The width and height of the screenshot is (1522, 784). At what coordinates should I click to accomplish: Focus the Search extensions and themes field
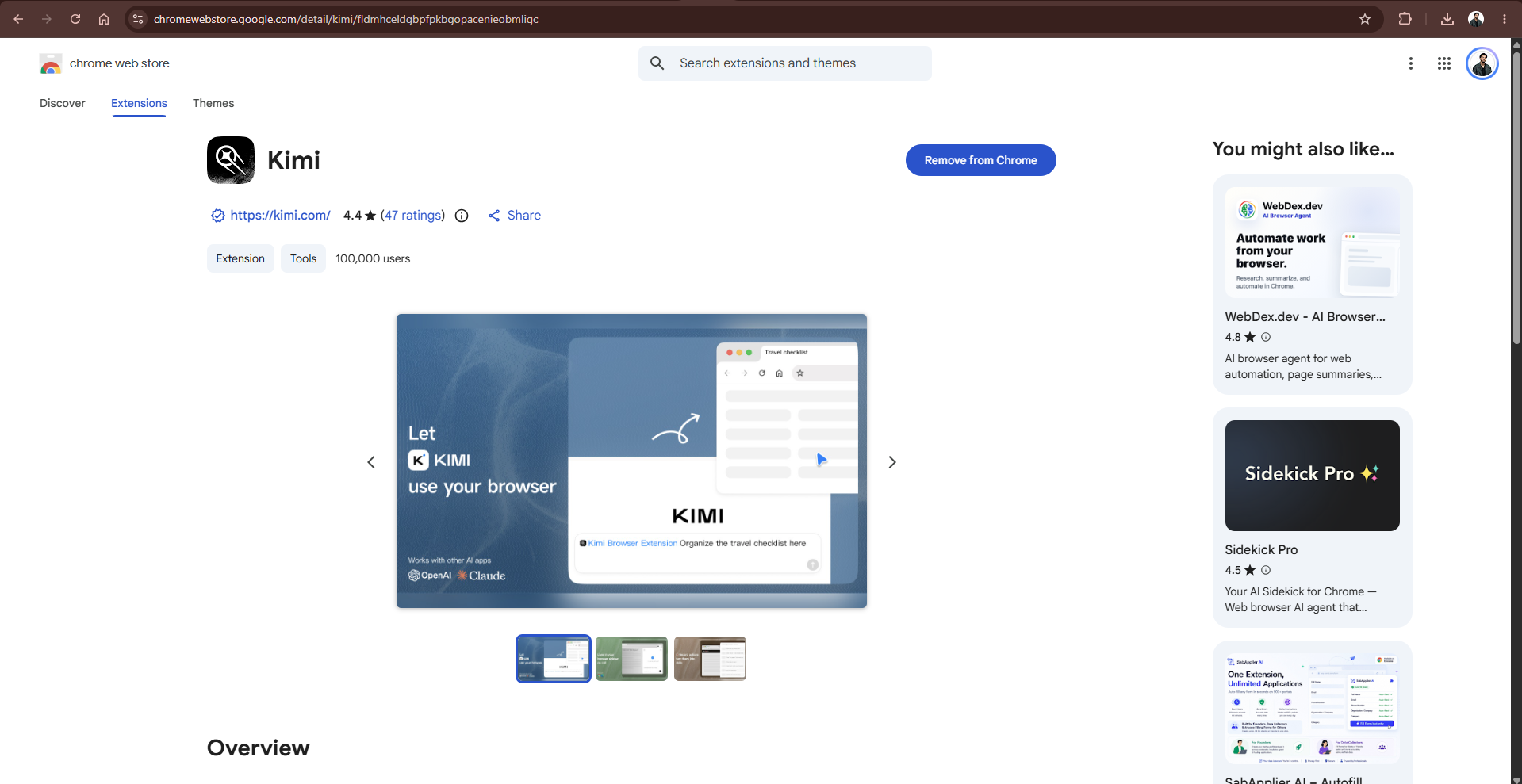click(x=785, y=63)
